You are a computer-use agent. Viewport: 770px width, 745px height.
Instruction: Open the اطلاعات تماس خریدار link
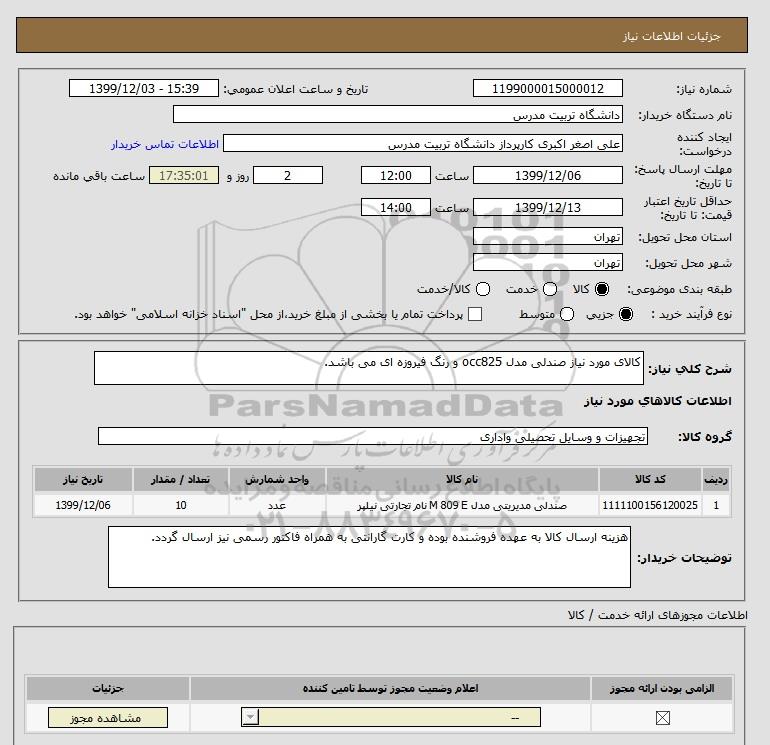point(165,144)
